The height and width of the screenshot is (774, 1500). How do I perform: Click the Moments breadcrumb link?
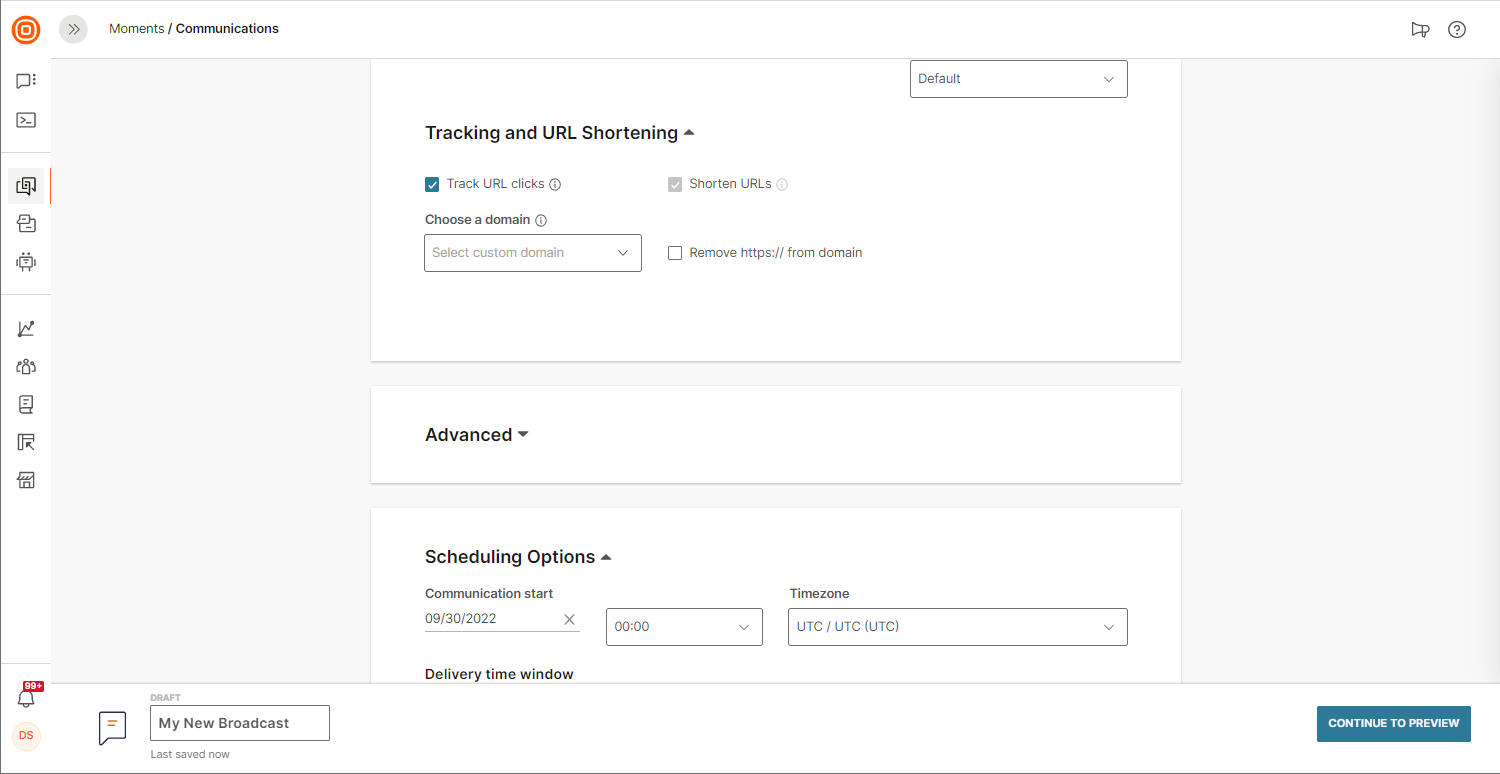coord(136,29)
